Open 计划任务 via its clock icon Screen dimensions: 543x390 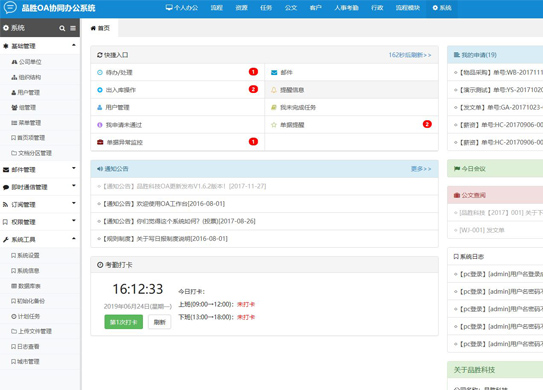point(14,316)
